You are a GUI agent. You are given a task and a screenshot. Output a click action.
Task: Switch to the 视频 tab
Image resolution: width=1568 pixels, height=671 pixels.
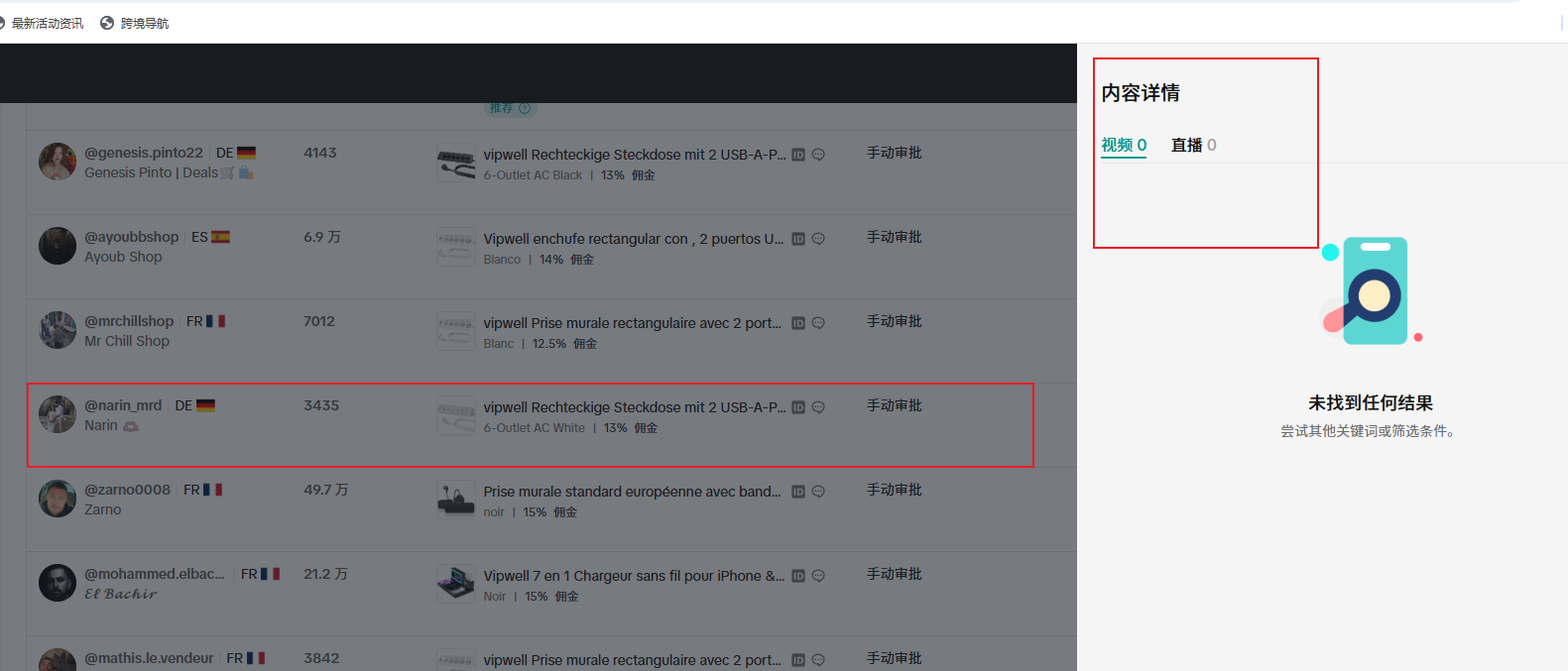pos(1124,146)
